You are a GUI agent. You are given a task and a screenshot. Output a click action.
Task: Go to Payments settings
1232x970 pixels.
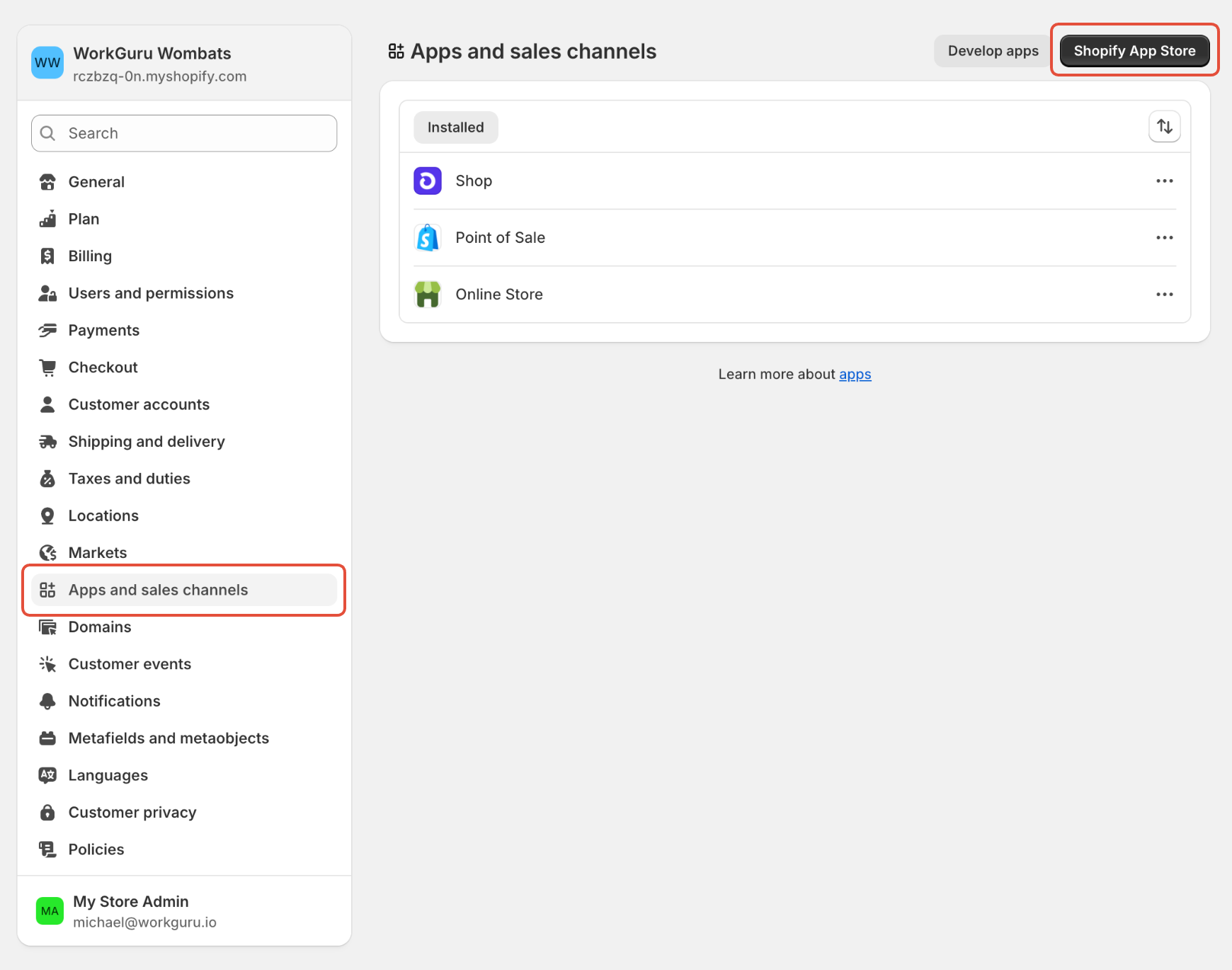click(x=184, y=331)
